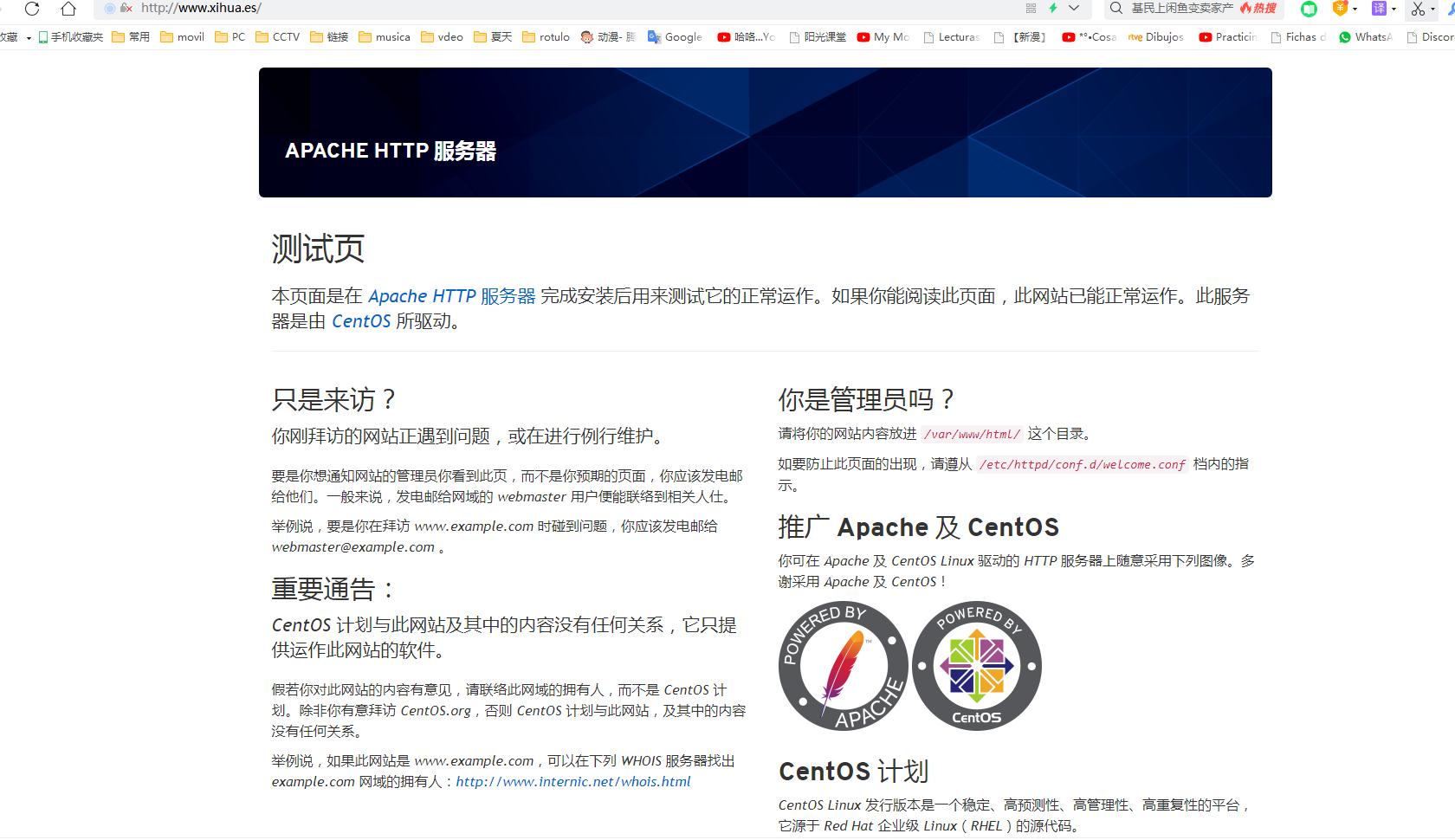Click the search box with hot-search text

pyautogui.click(x=1182, y=9)
